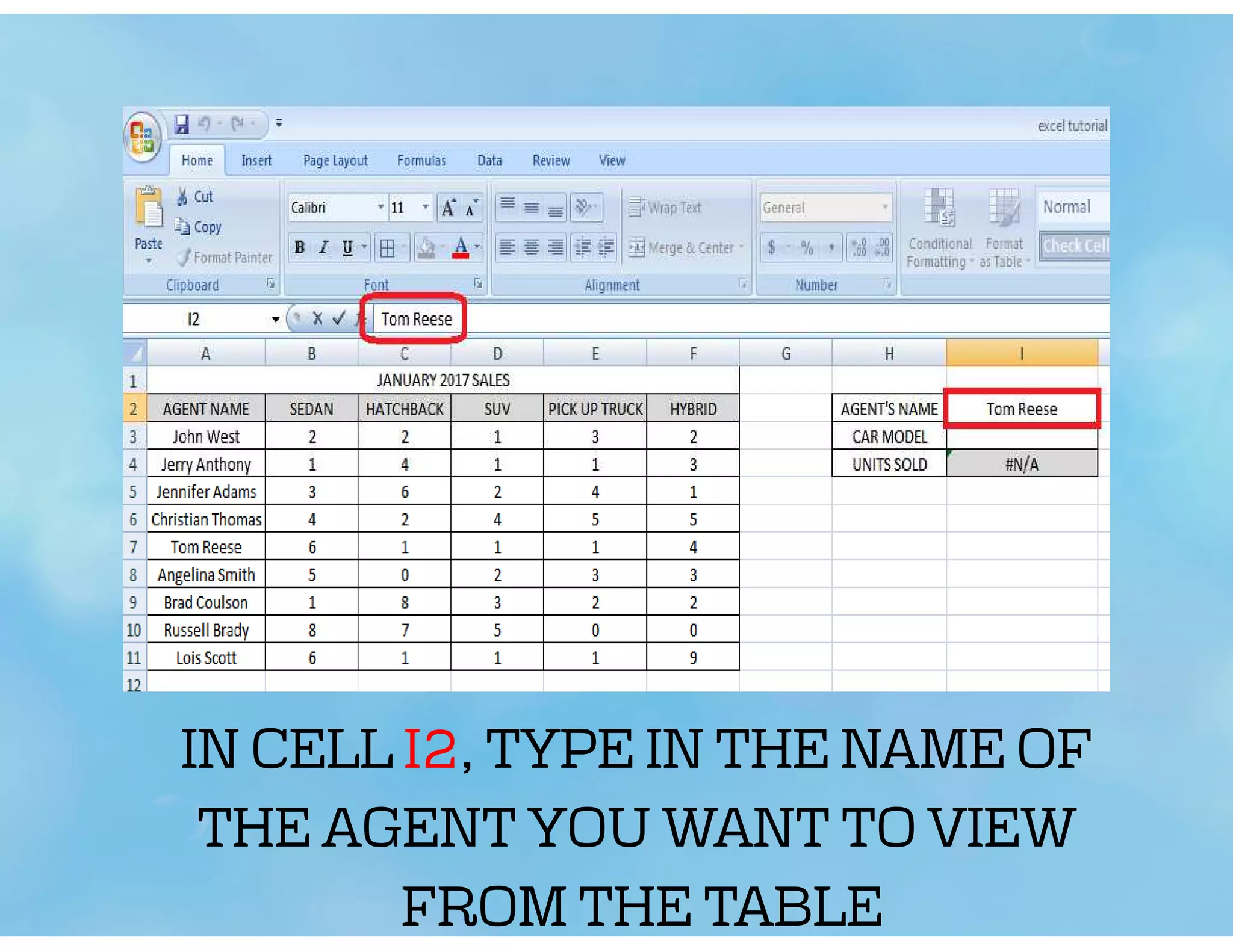Toggle Italic formatting
The width and height of the screenshot is (1233, 952).
(324, 247)
